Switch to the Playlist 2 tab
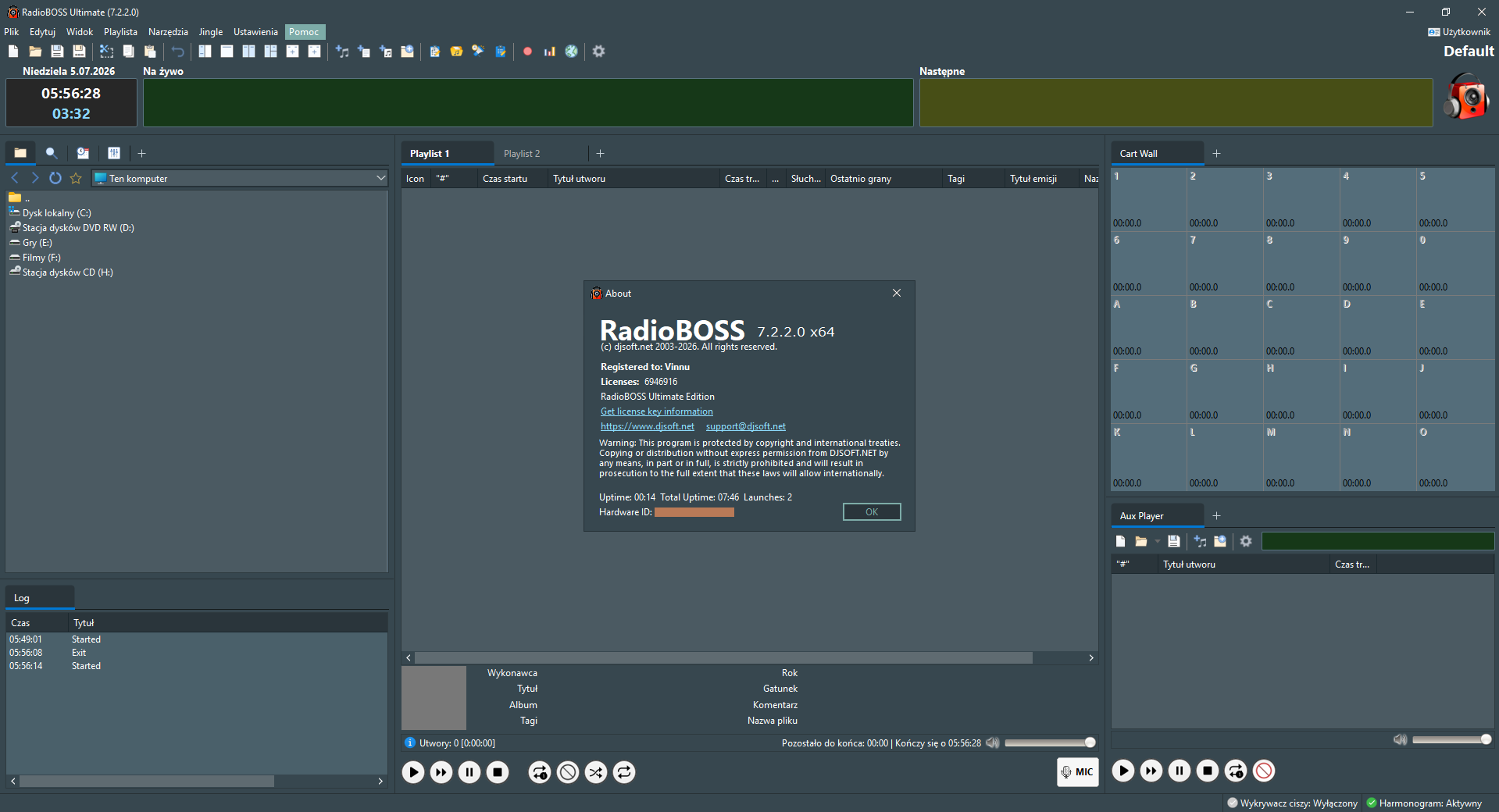The image size is (1499, 812). point(522,154)
